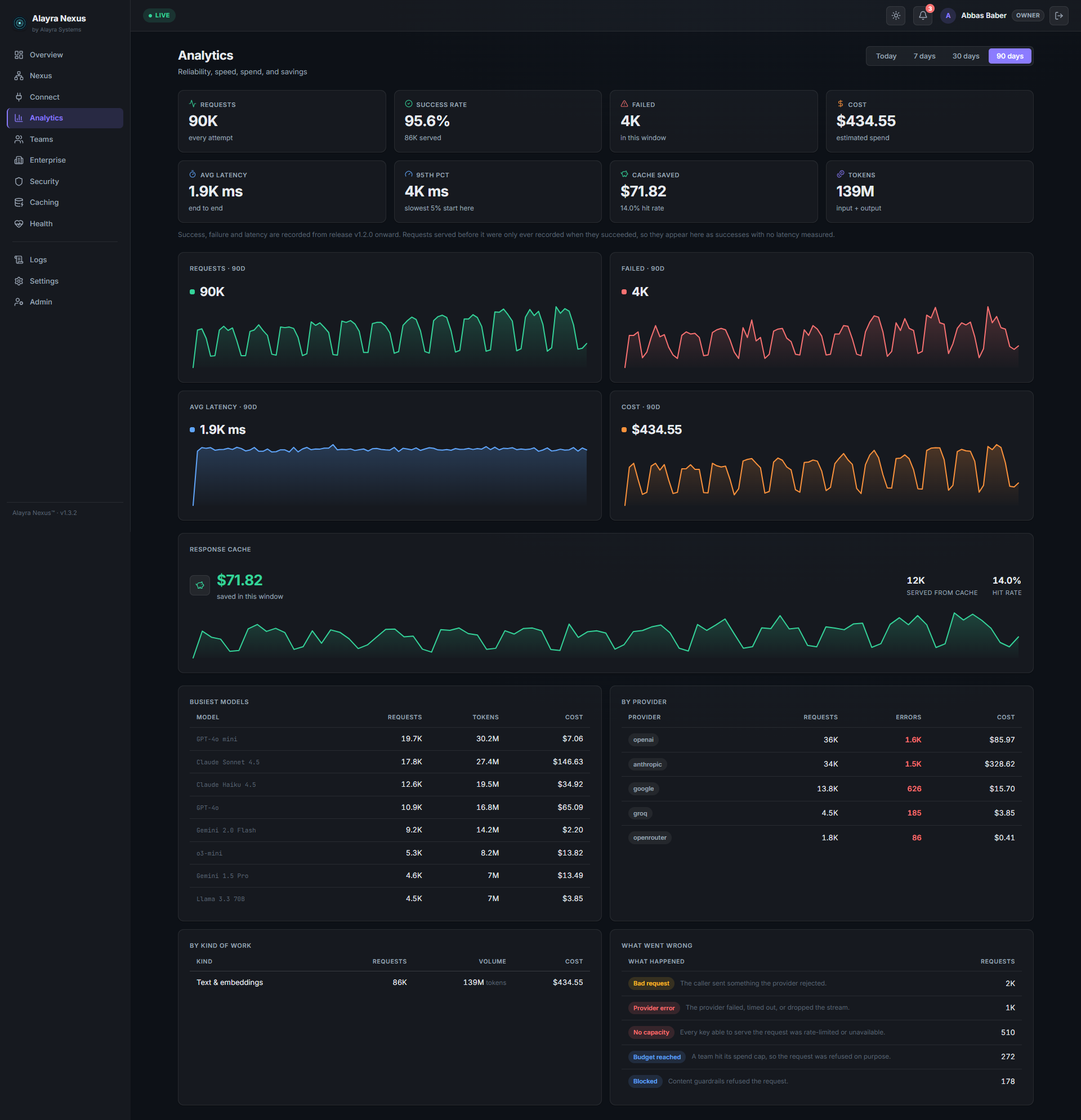1081x1120 pixels.
Task: Click the Budget reached tag
Action: tap(657, 1057)
